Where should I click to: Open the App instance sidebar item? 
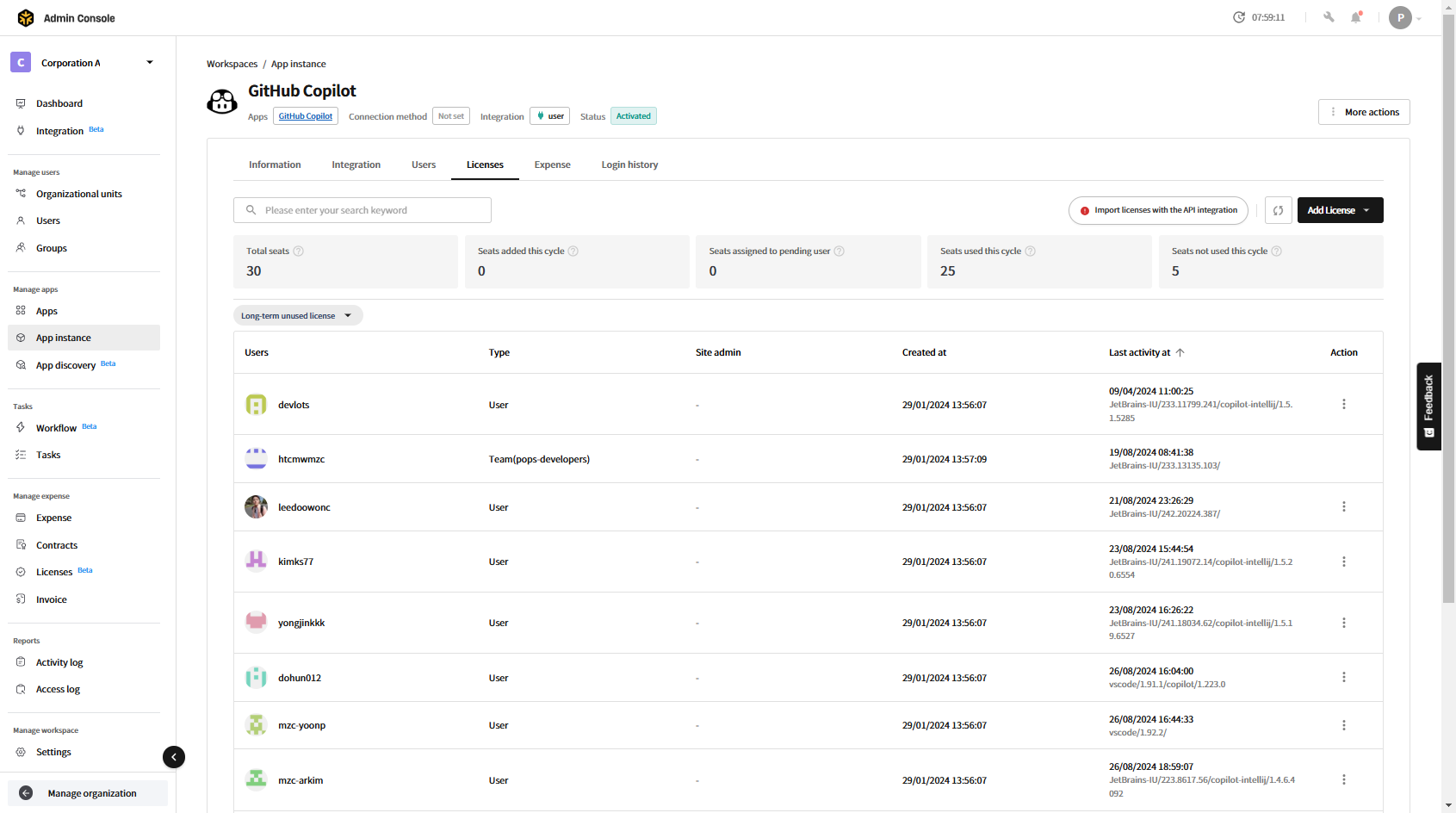tap(84, 338)
